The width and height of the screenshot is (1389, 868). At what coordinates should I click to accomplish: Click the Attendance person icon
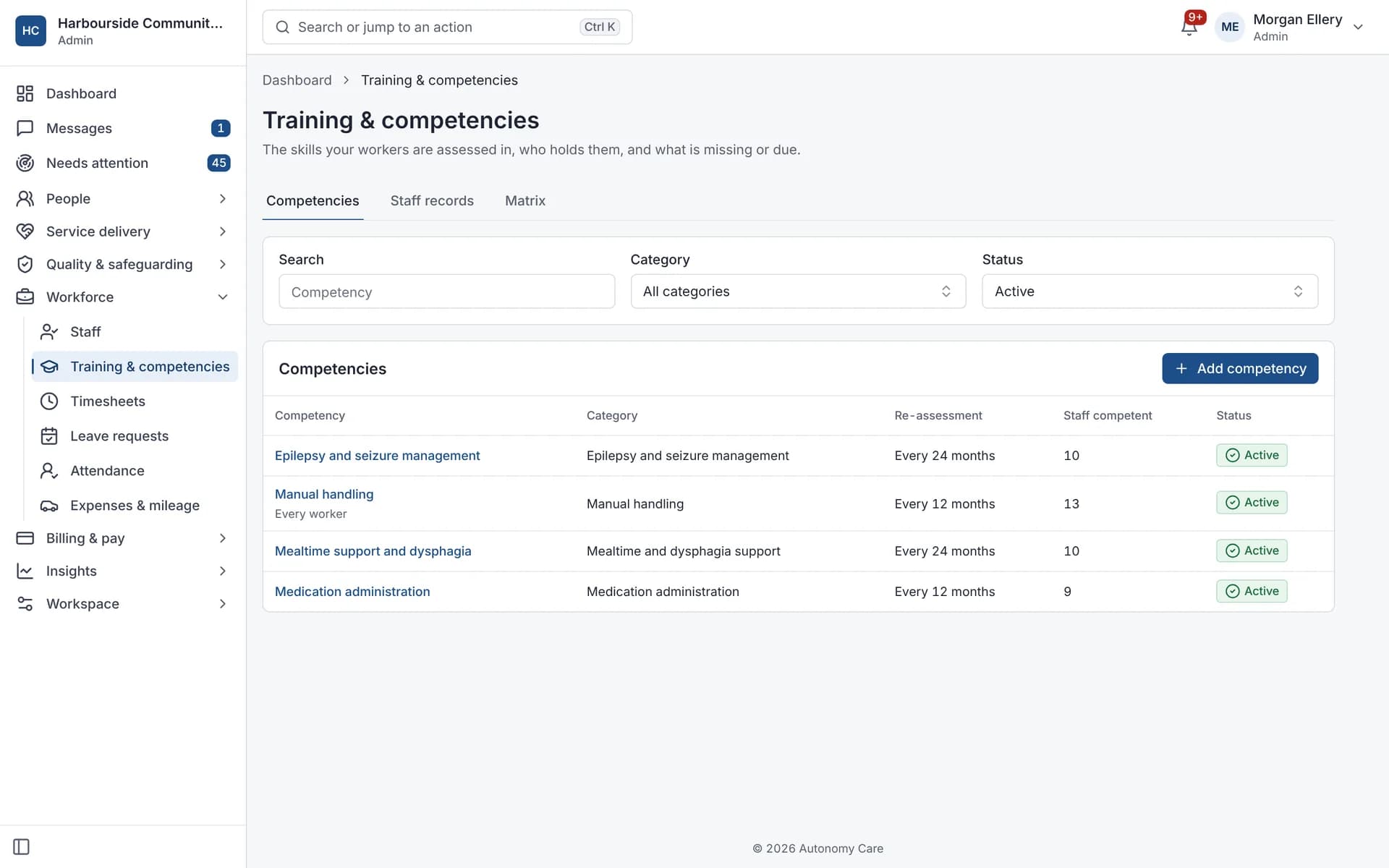[48, 470]
